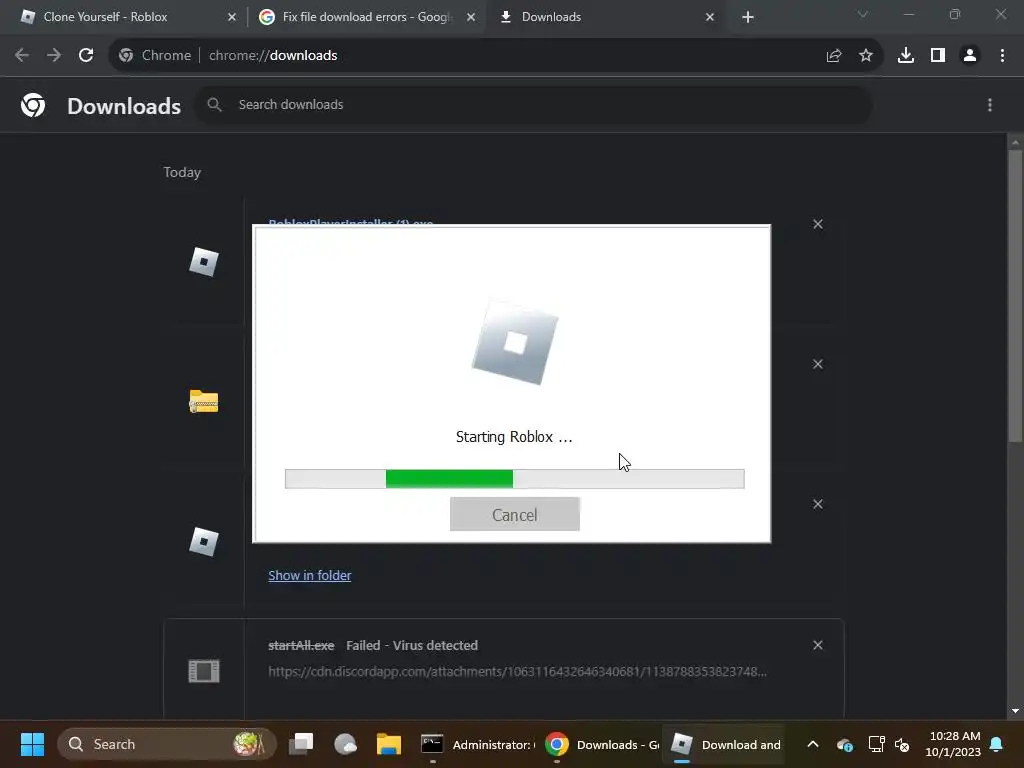Open the Chrome profile menu
The width and height of the screenshot is (1024, 768).
[x=970, y=56]
